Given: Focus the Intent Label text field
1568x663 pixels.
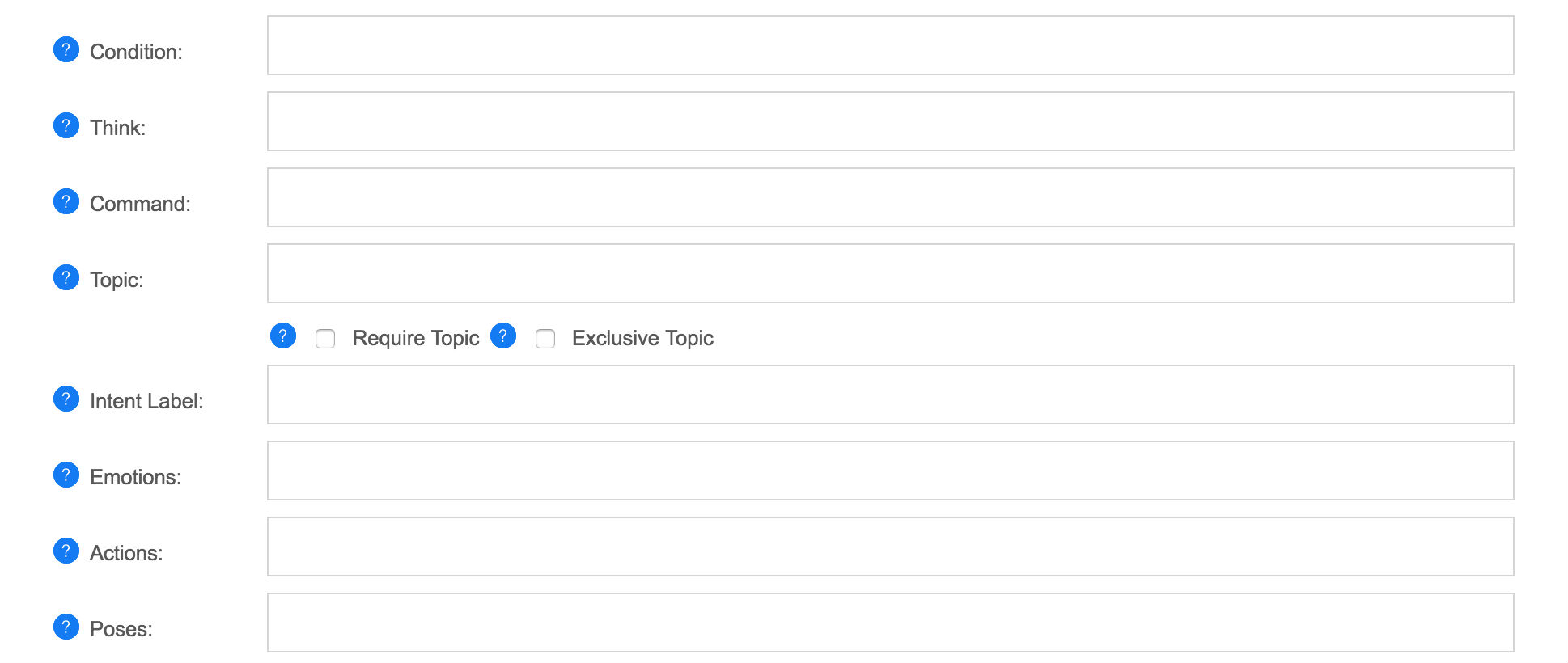Looking at the screenshot, I should point(891,395).
